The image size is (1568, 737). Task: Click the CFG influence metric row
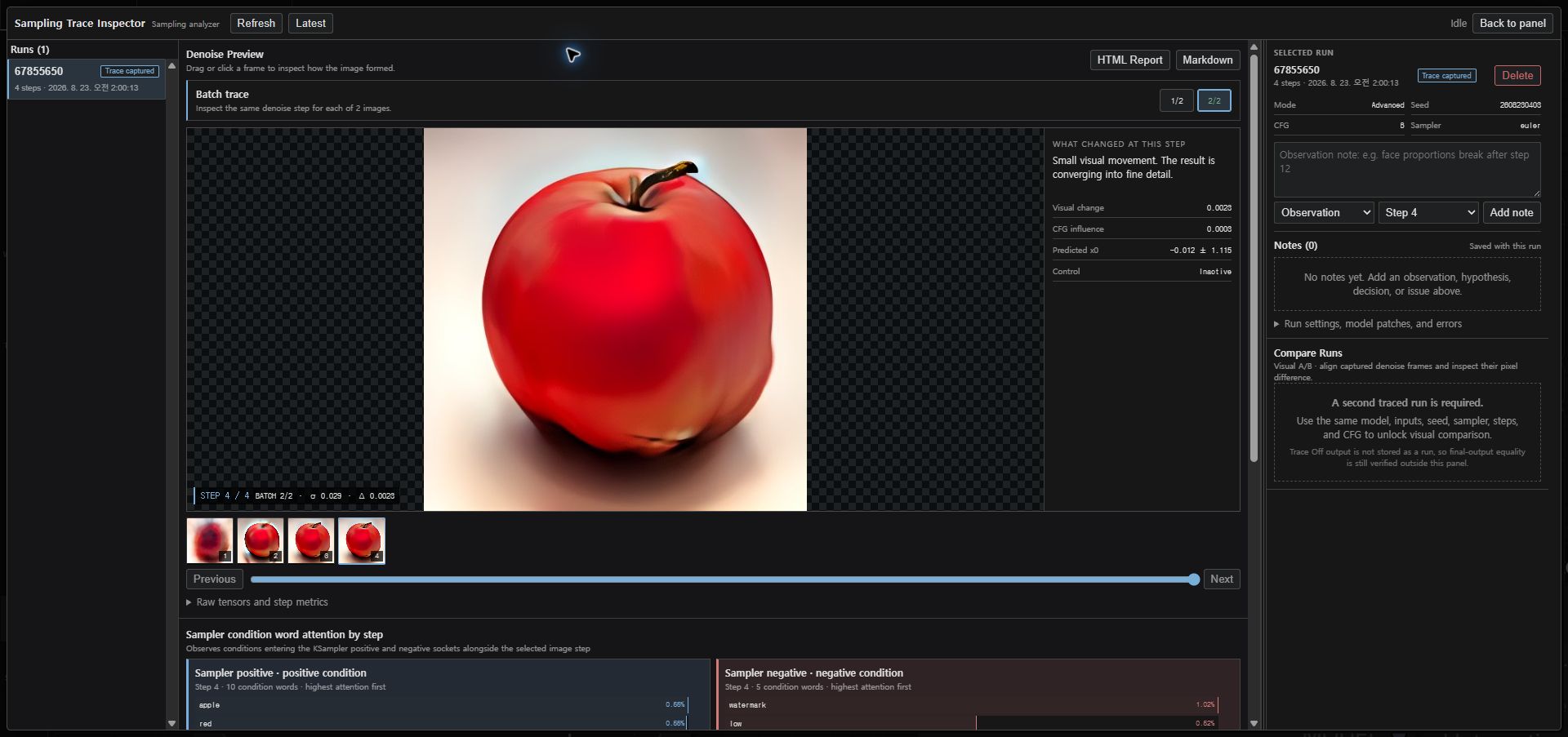1142,229
